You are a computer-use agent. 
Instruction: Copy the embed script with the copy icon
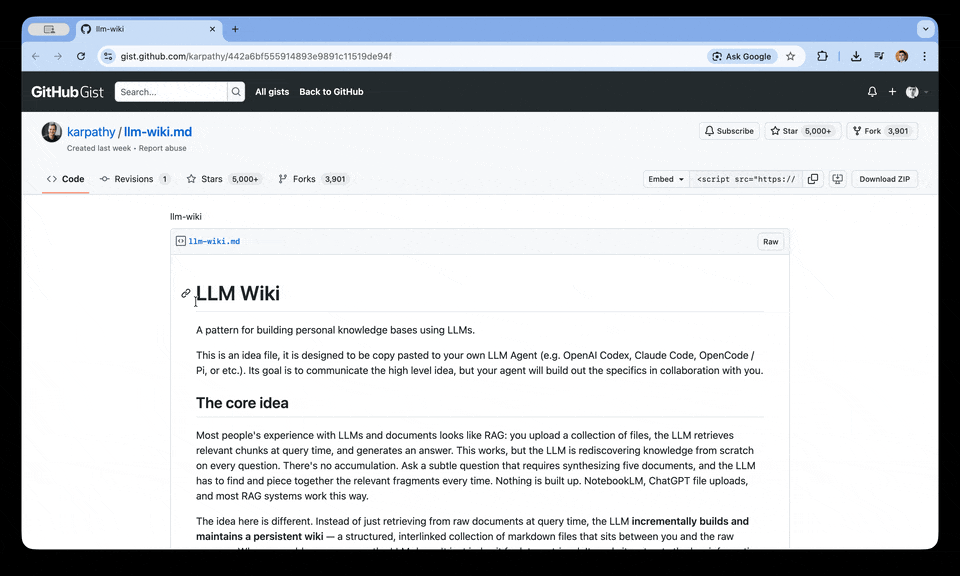812,179
